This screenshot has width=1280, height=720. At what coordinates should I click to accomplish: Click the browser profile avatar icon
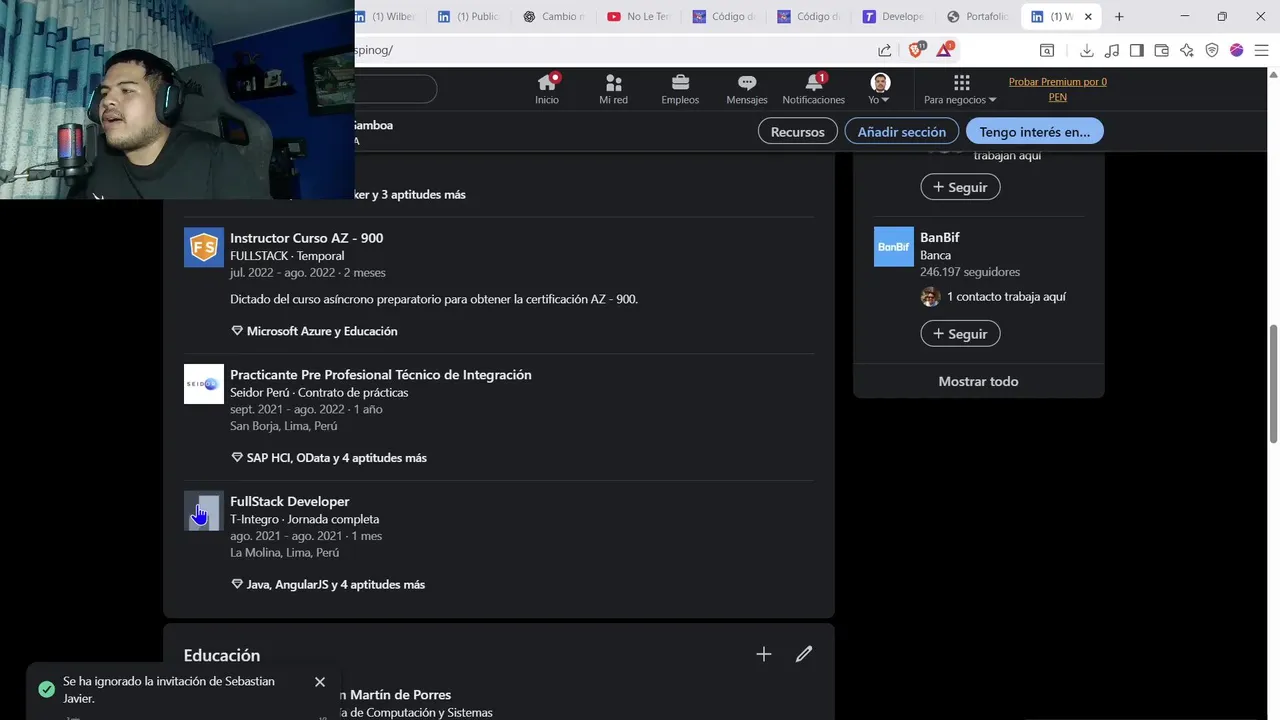(1237, 50)
